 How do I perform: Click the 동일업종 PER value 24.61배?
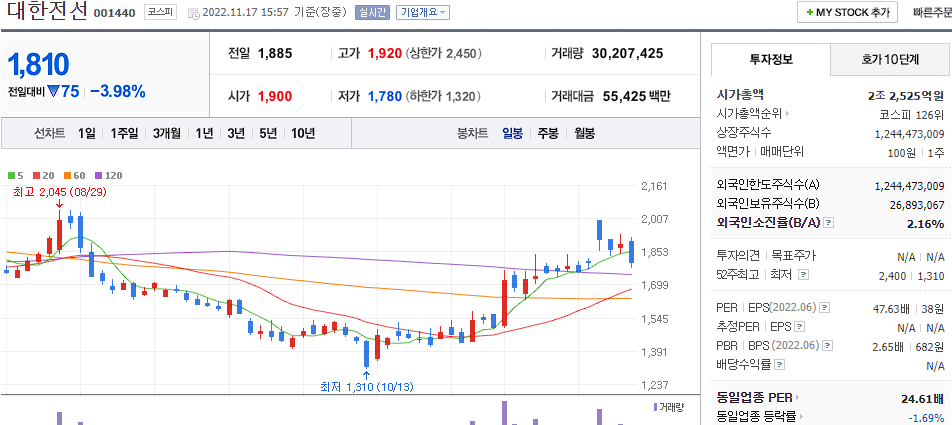tap(922, 399)
